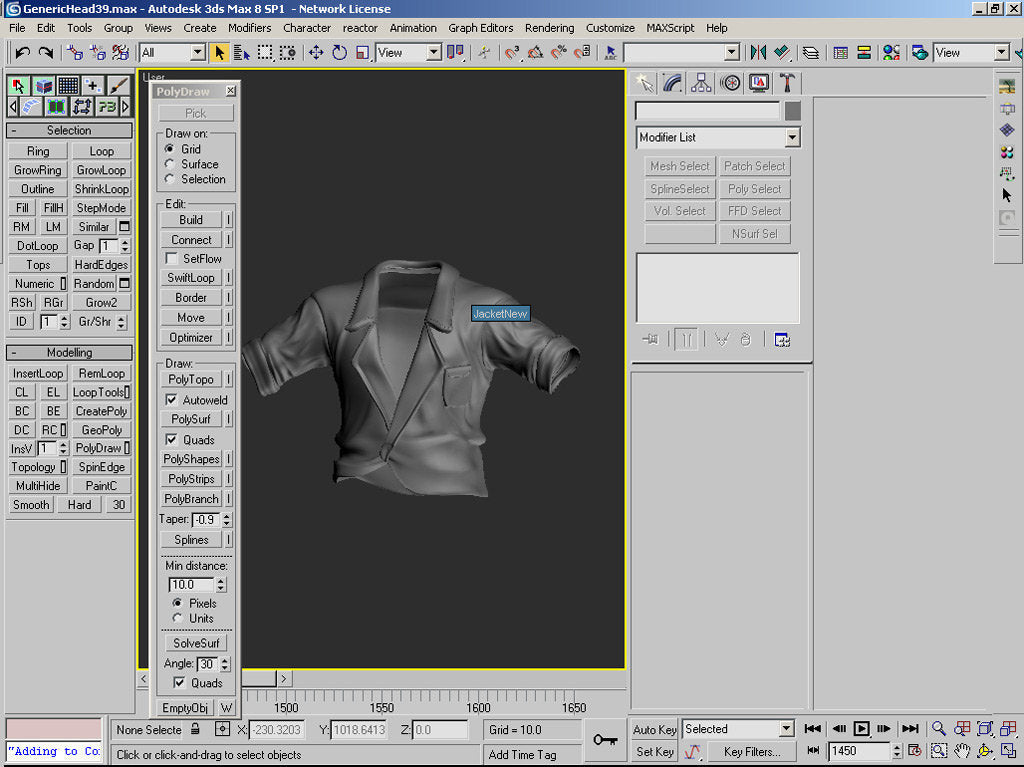Screen dimensions: 1024x767
Task: Choose the Surface draw-on radio option
Action: pyautogui.click(x=170, y=164)
